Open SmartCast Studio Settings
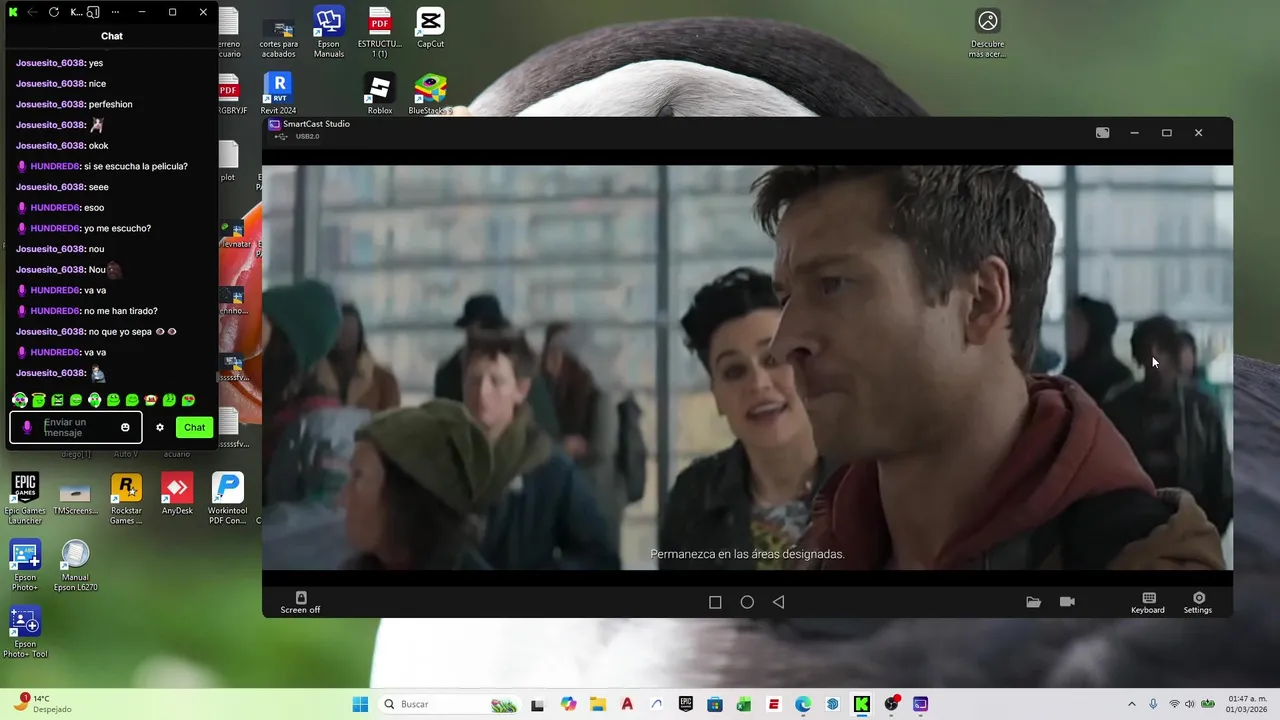Screen dimensions: 1280x720 1198,602
